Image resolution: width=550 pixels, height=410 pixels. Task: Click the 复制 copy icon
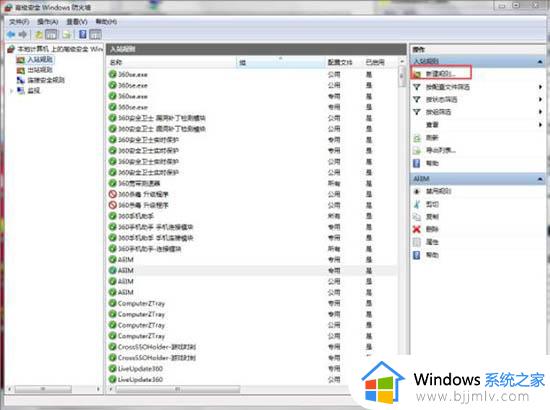(x=417, y=217)
